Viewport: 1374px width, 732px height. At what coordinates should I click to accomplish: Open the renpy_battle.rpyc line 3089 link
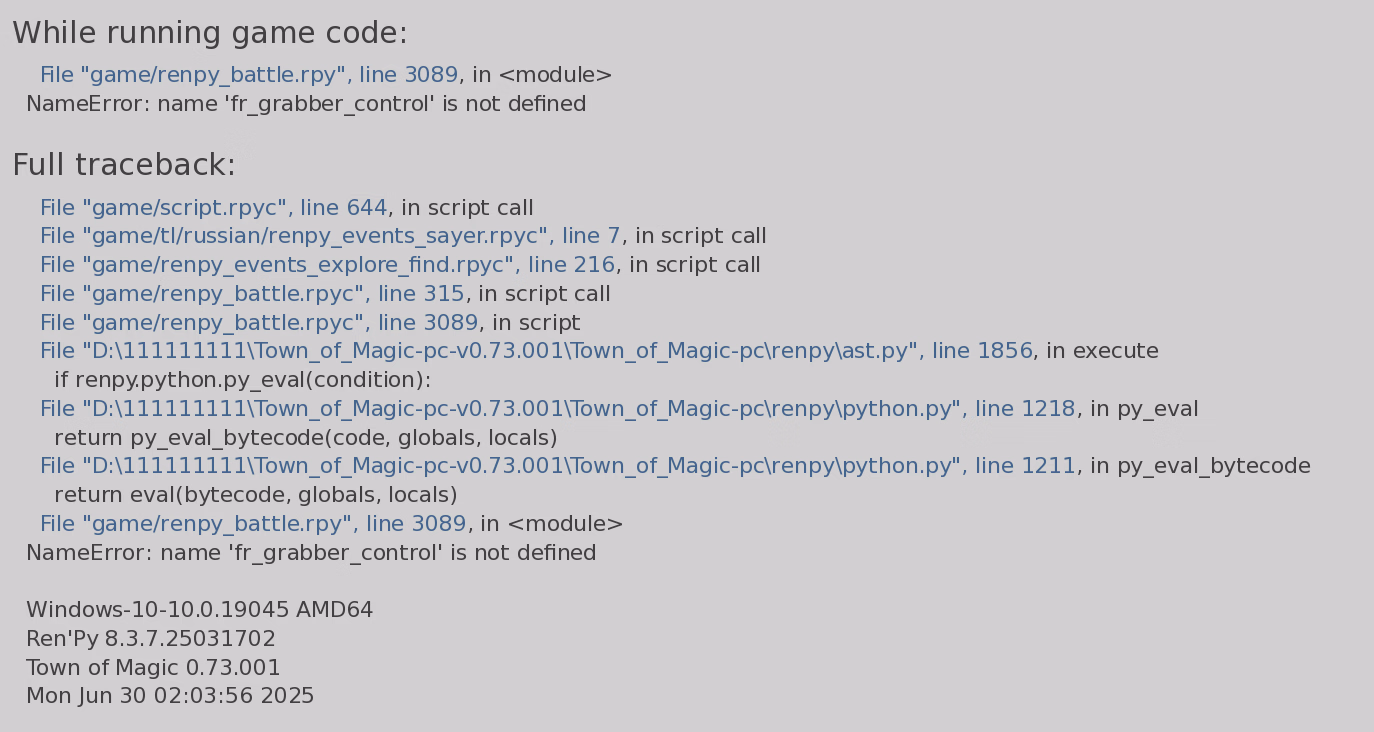click(259, 324)
